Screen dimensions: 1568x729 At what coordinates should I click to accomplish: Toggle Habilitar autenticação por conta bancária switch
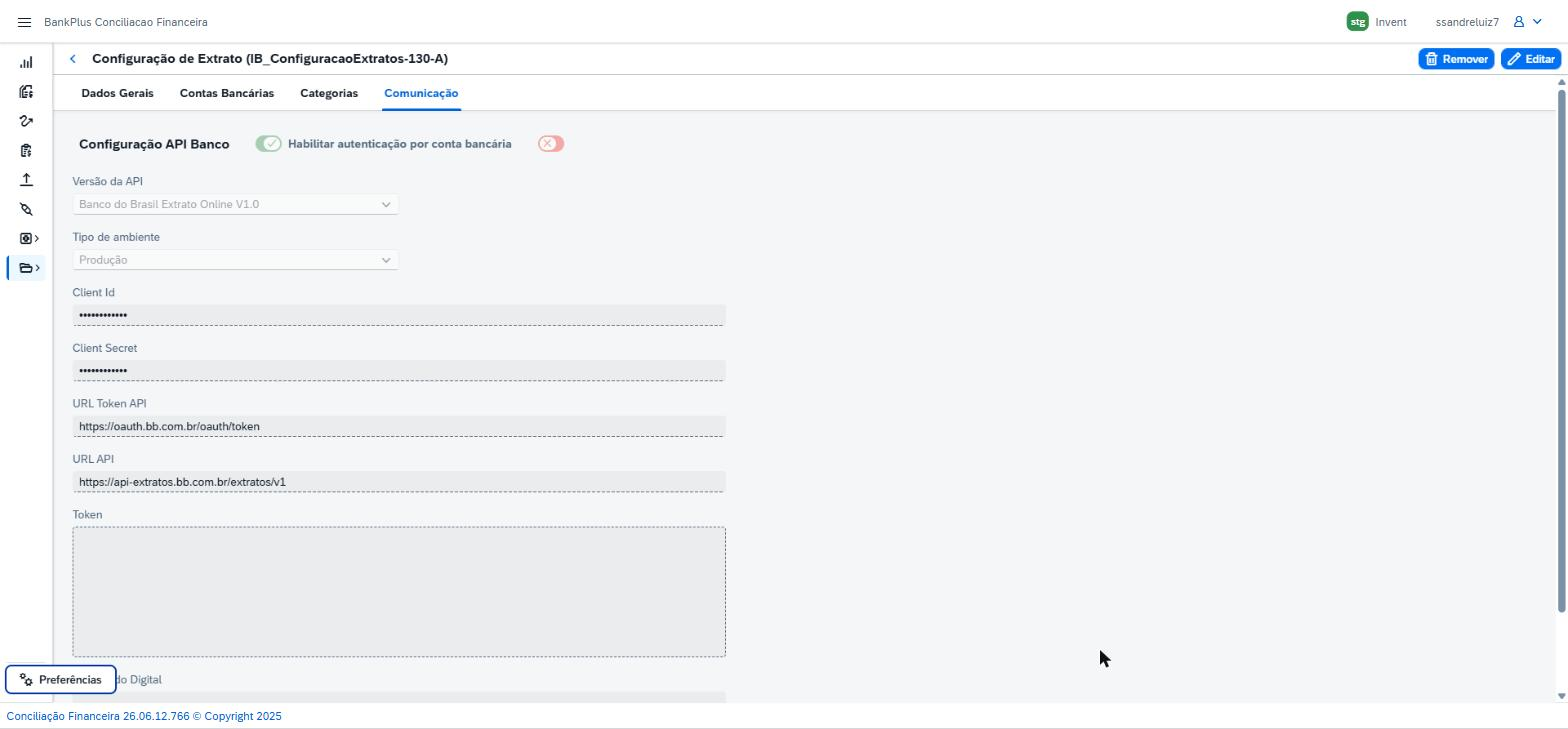[551, 144]
